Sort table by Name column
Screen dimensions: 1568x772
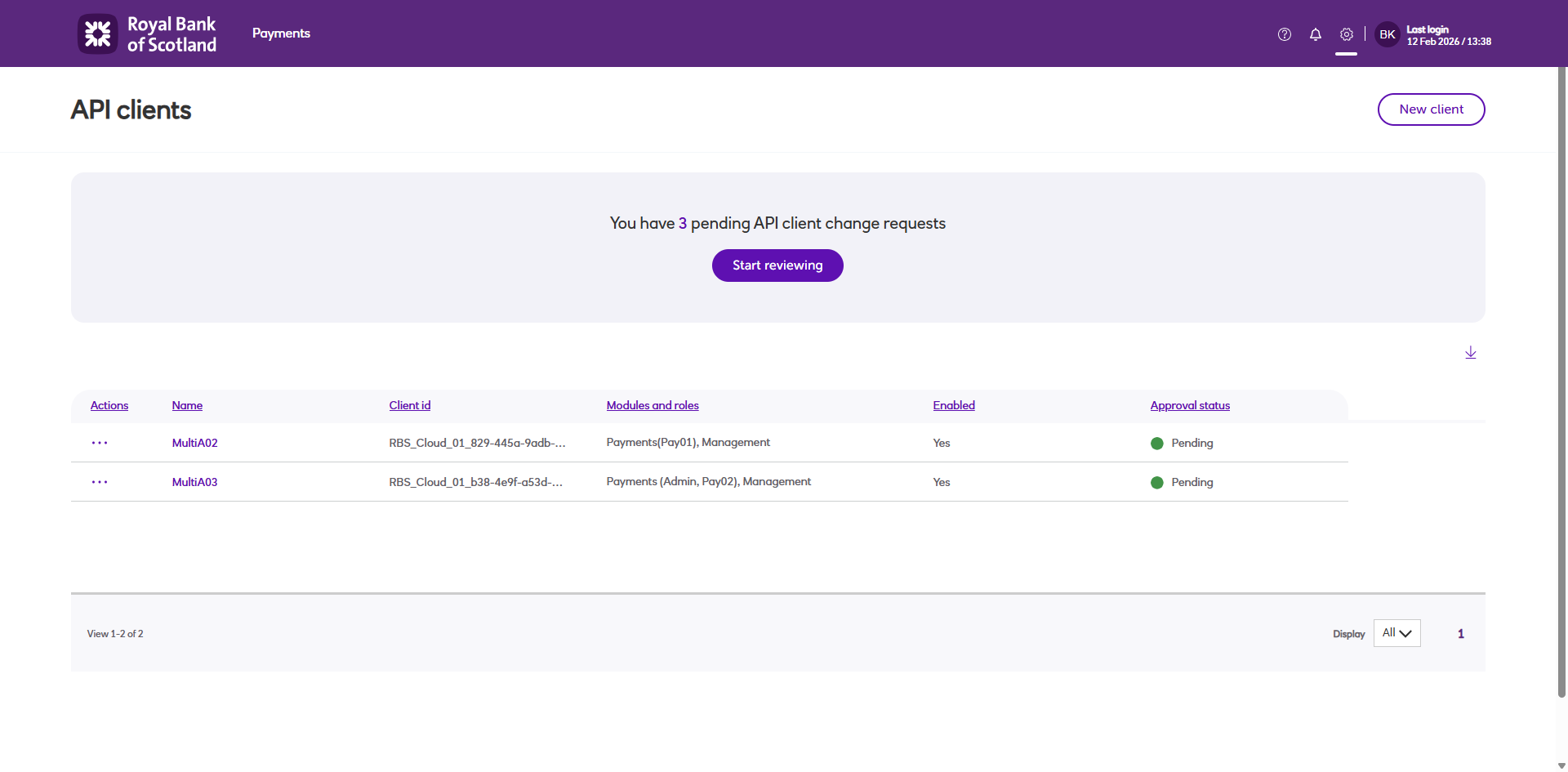pos(187,405)
